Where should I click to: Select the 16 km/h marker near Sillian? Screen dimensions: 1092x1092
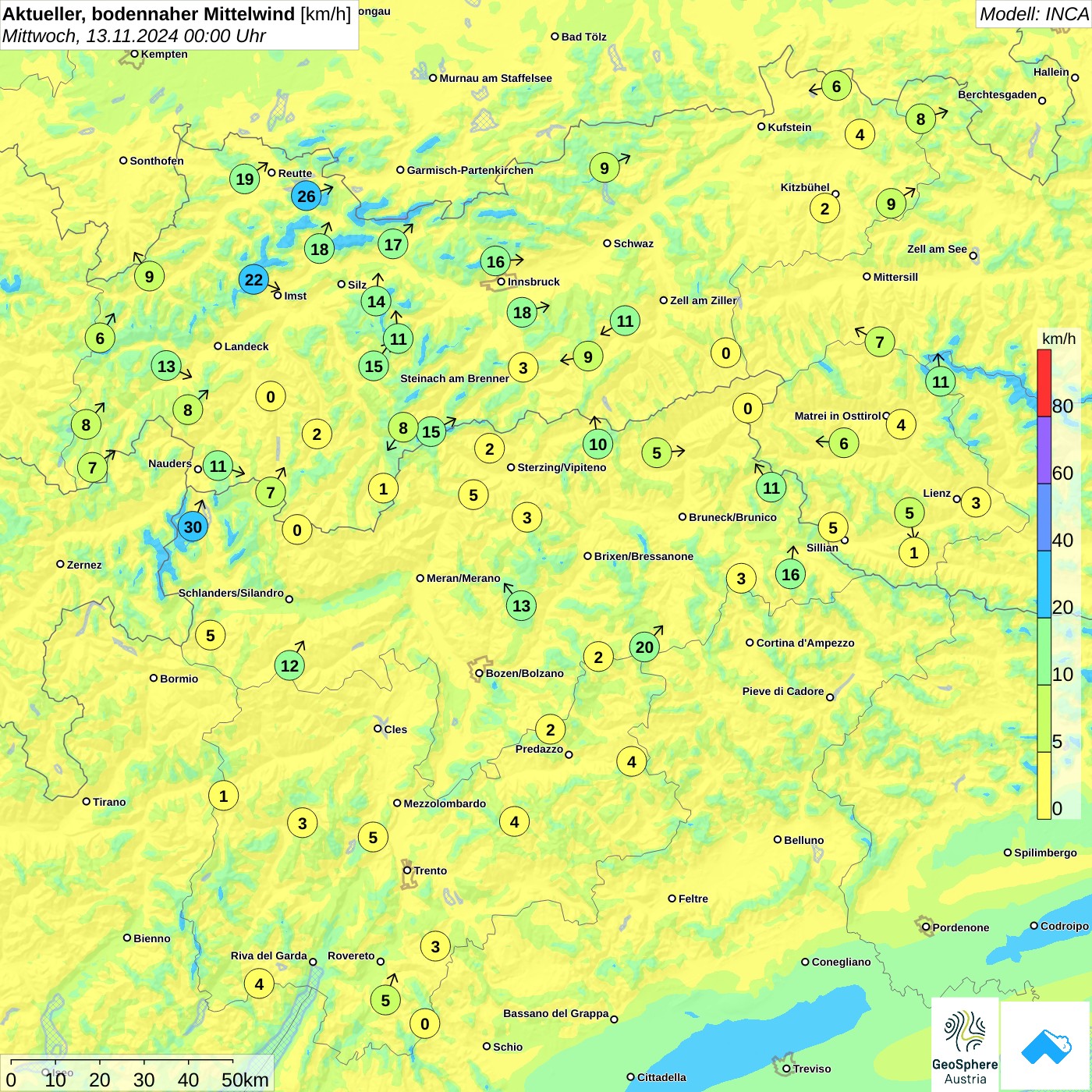tap(790, 574)
